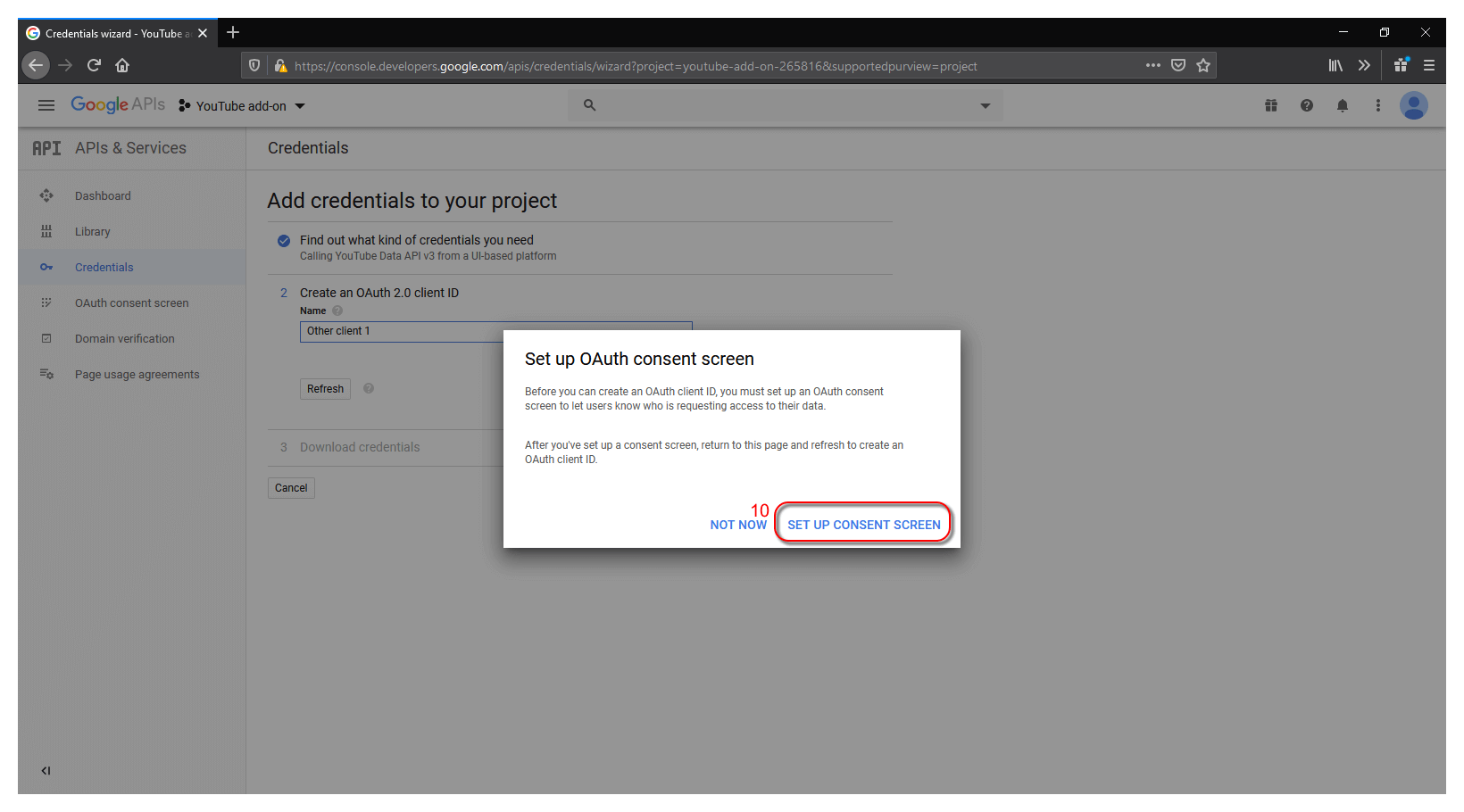Click the browser Back arrow
The width and height of the screenshot is (1464, 812).
coord(36,65)
